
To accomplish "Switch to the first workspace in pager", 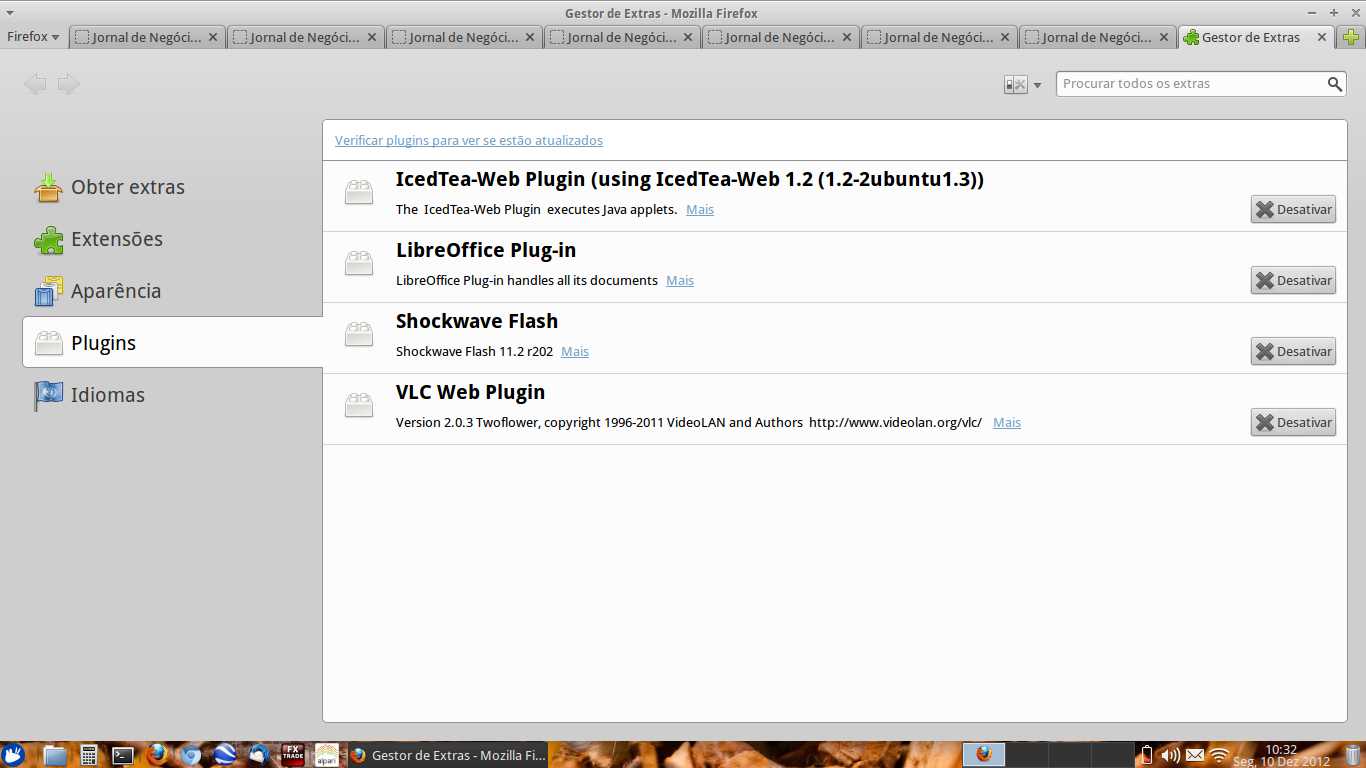I will tap(983, 754).
